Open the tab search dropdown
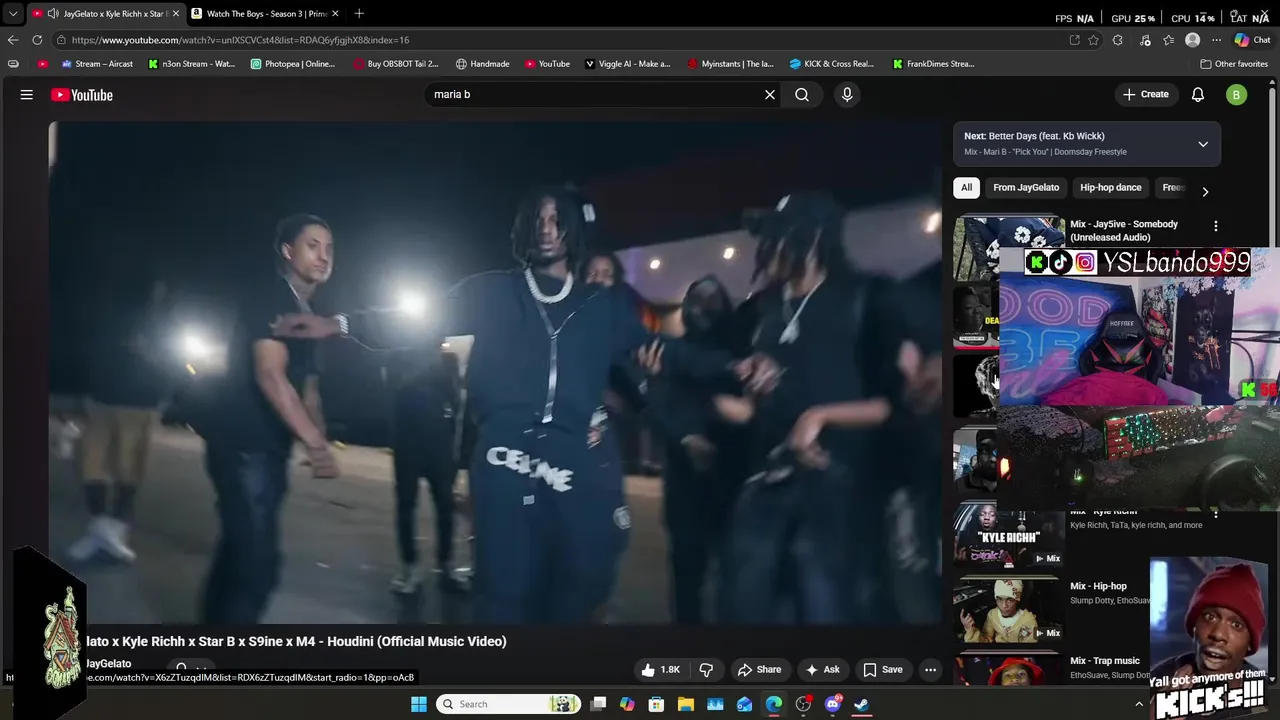1280x720 pixels. pyautogui.click(x=13, y=13)
